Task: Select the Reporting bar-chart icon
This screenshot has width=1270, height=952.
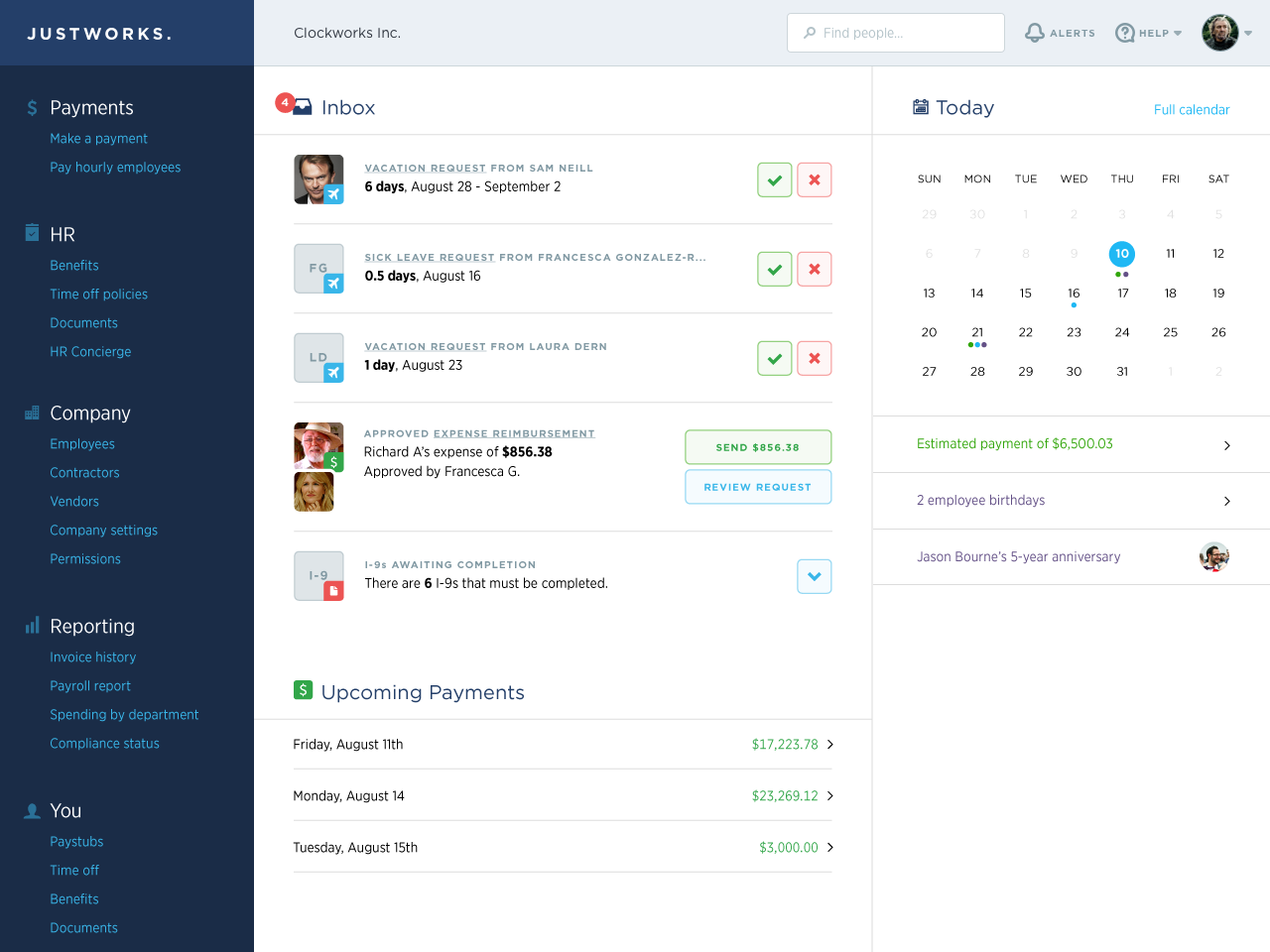Action: [31, 626]
